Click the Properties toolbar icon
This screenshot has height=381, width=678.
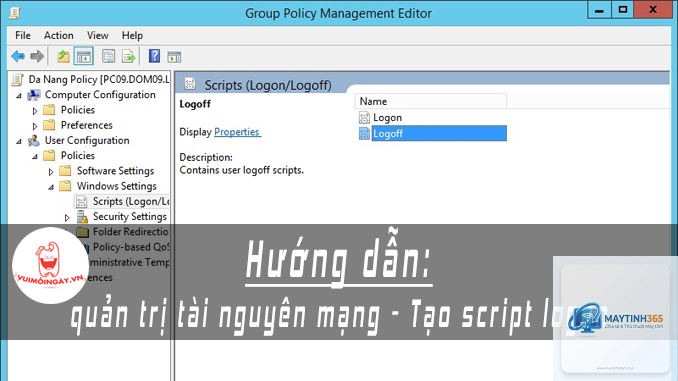[x=109, y=56]
